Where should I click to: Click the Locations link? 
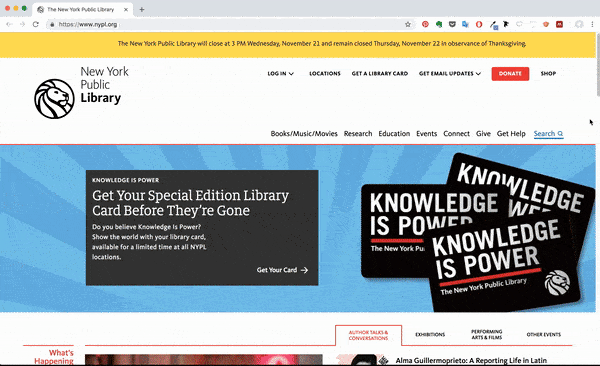324,74
